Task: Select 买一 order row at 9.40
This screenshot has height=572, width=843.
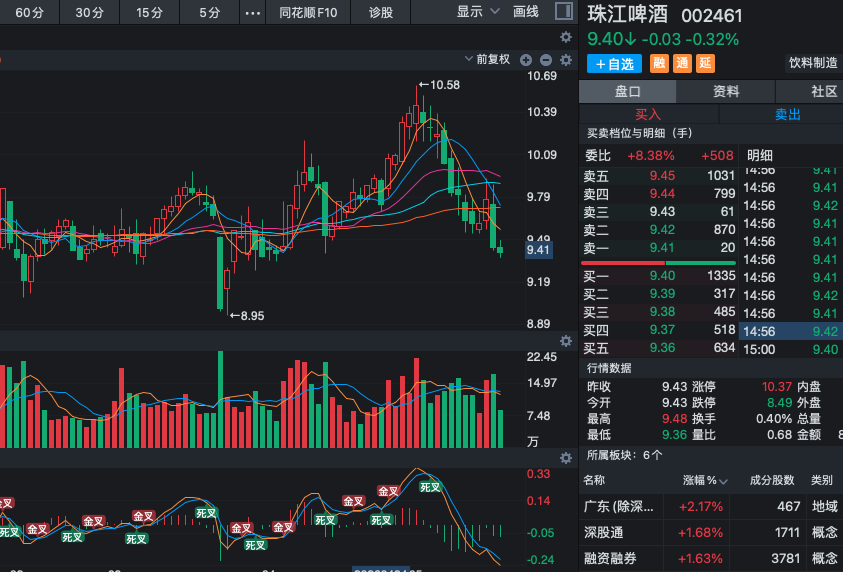Action: pyautogui.click(x=659, y=276)
